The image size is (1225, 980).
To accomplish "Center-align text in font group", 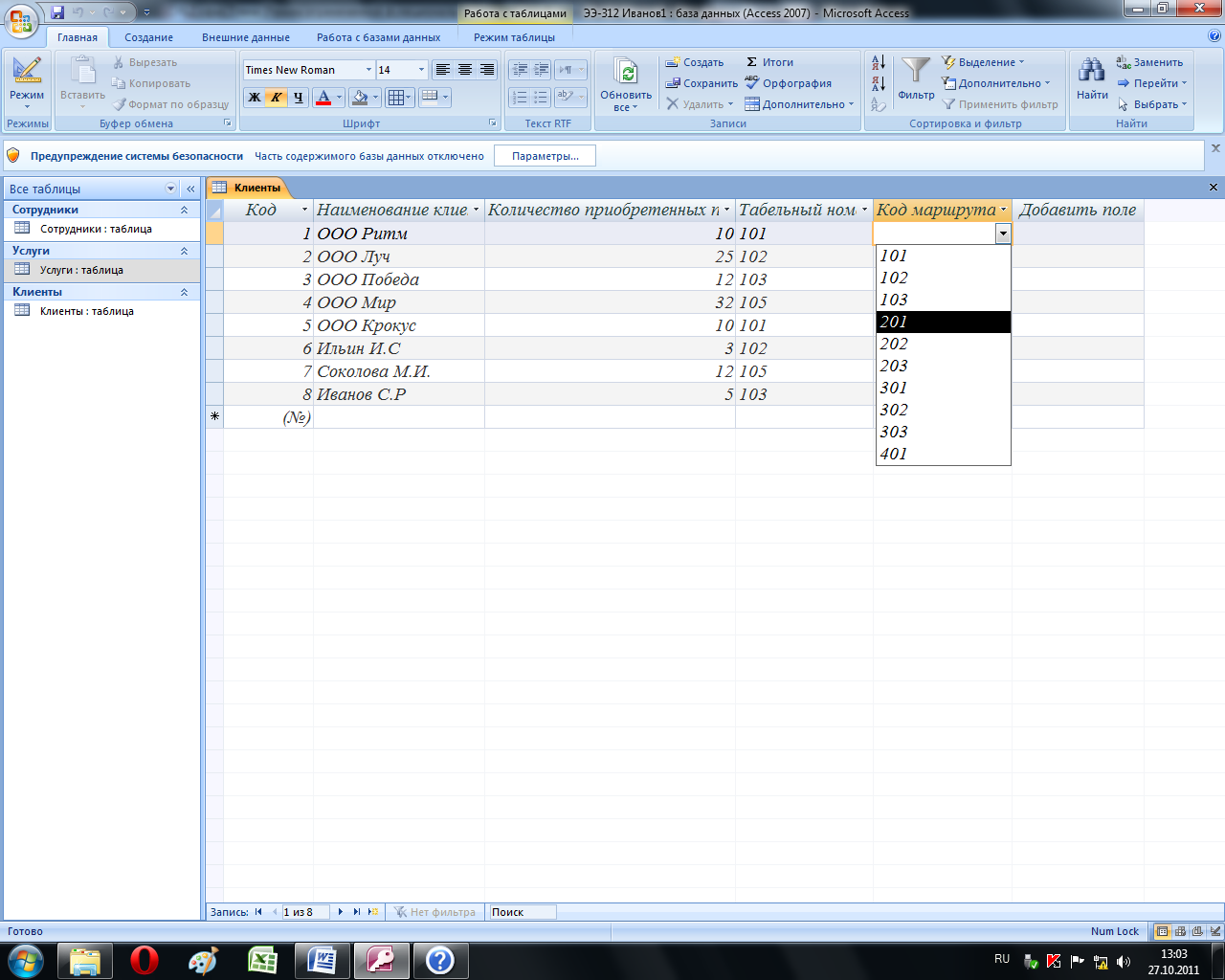I will [465, 70].
